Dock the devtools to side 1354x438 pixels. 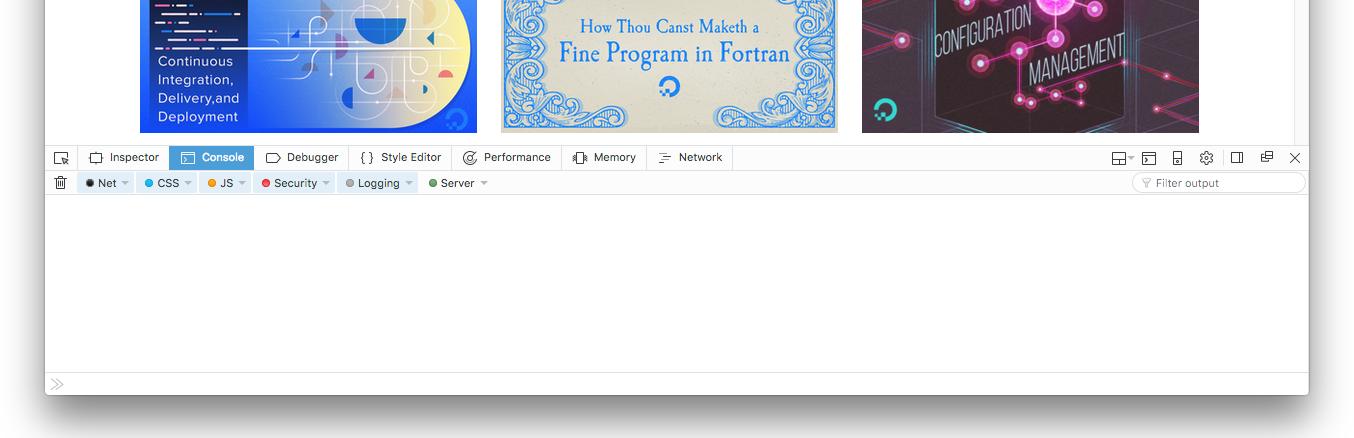(1237, 158)
